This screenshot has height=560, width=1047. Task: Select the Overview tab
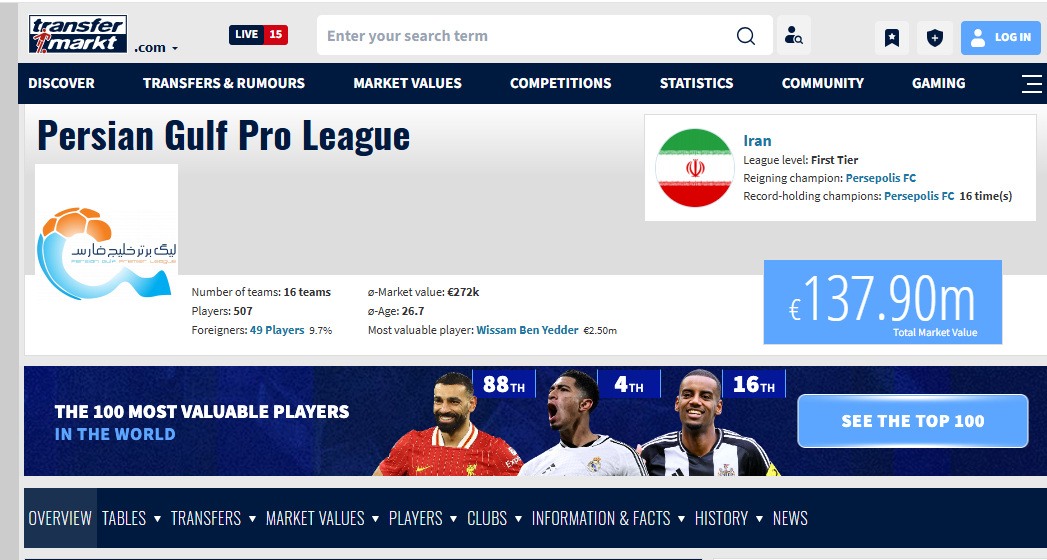(60, 518)
